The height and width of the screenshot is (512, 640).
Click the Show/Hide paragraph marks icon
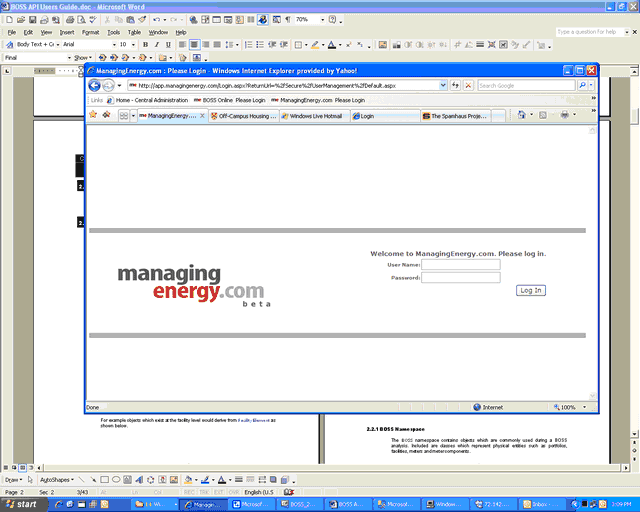point(288,20)
